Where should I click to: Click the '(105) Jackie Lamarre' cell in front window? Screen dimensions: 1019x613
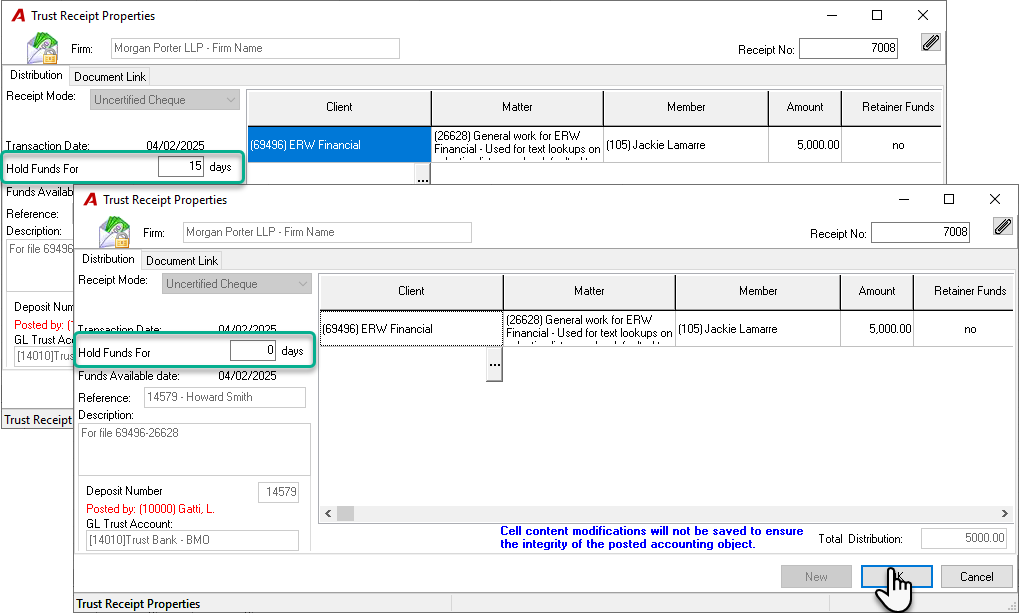pos(758,328)
